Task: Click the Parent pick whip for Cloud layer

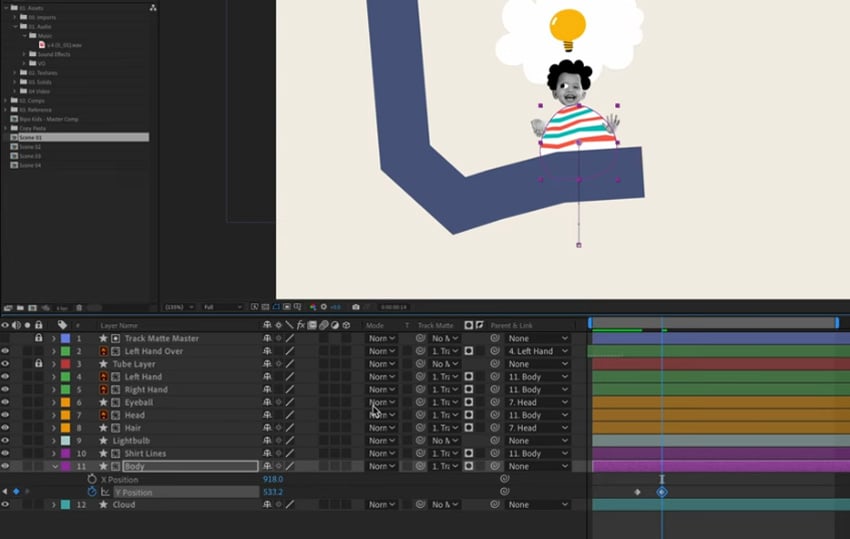Action: pyautogui.click(x=494, y=504)
